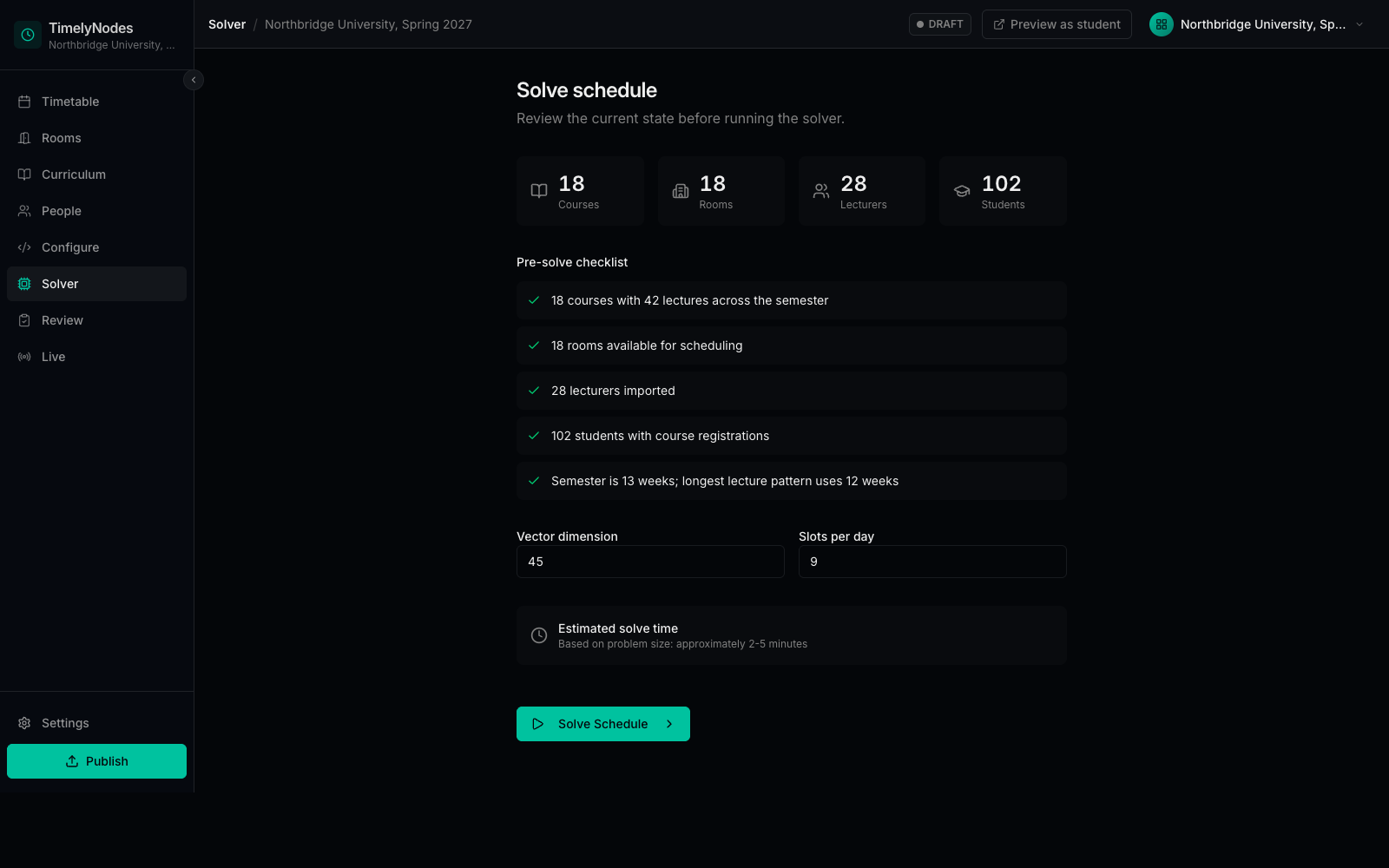1389x868 pixels.
Task: Click the Estimated solve time clock icon
Action: 539,635
